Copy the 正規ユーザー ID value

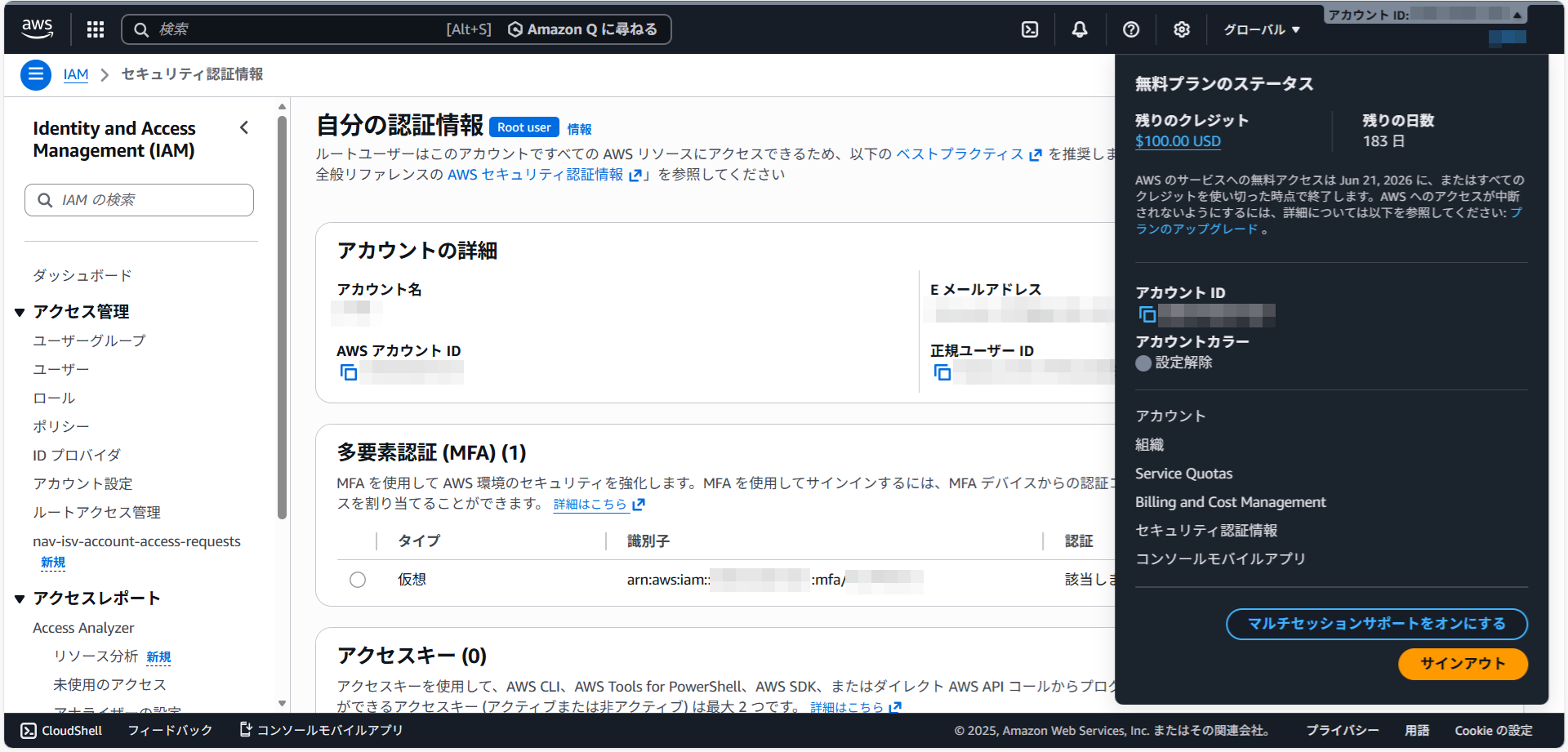click(942, 372)
